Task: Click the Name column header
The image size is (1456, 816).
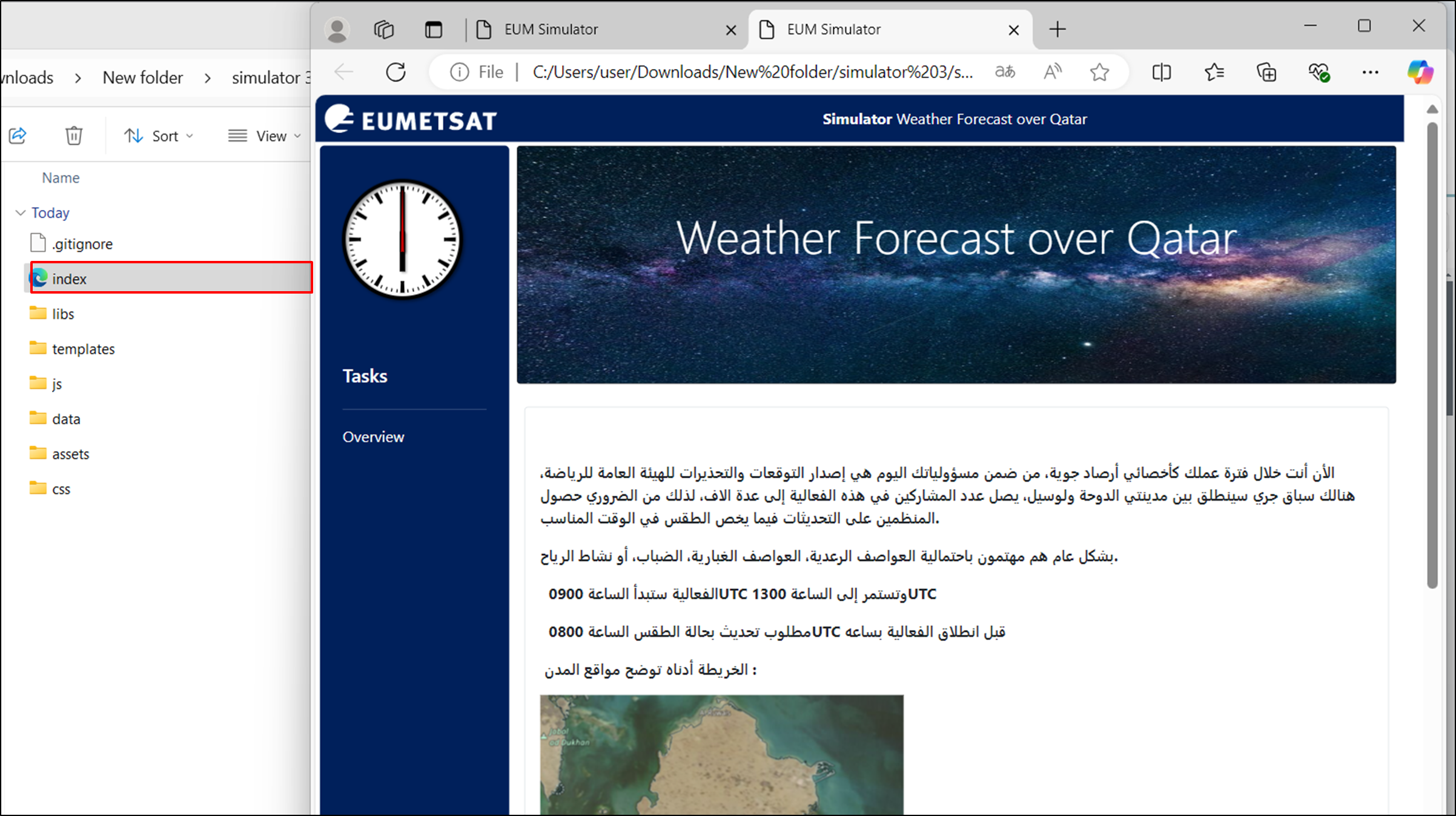Action: tap(61, 178)
